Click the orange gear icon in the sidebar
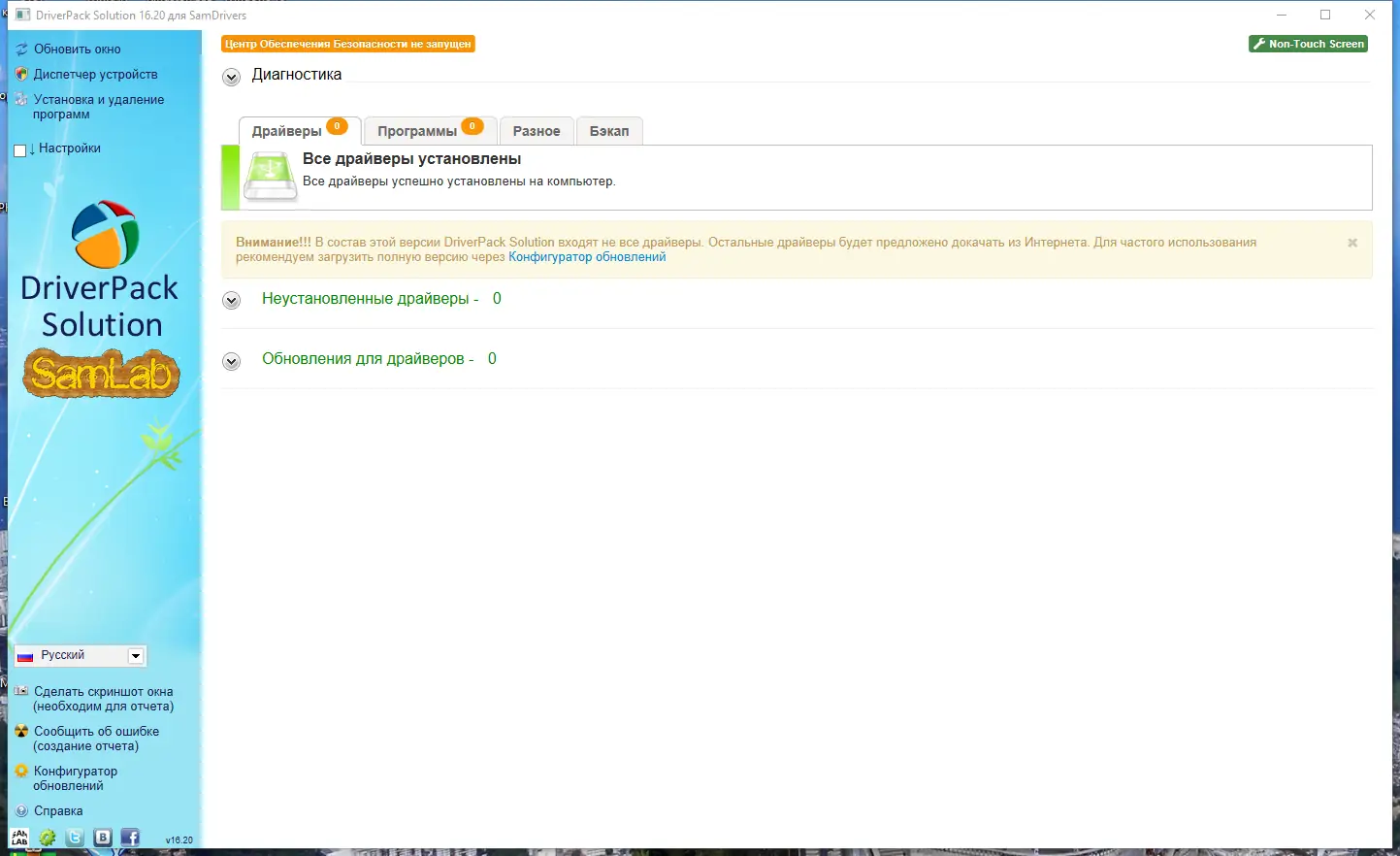This screenshot has width=1400, height=856. click(21, 771)
